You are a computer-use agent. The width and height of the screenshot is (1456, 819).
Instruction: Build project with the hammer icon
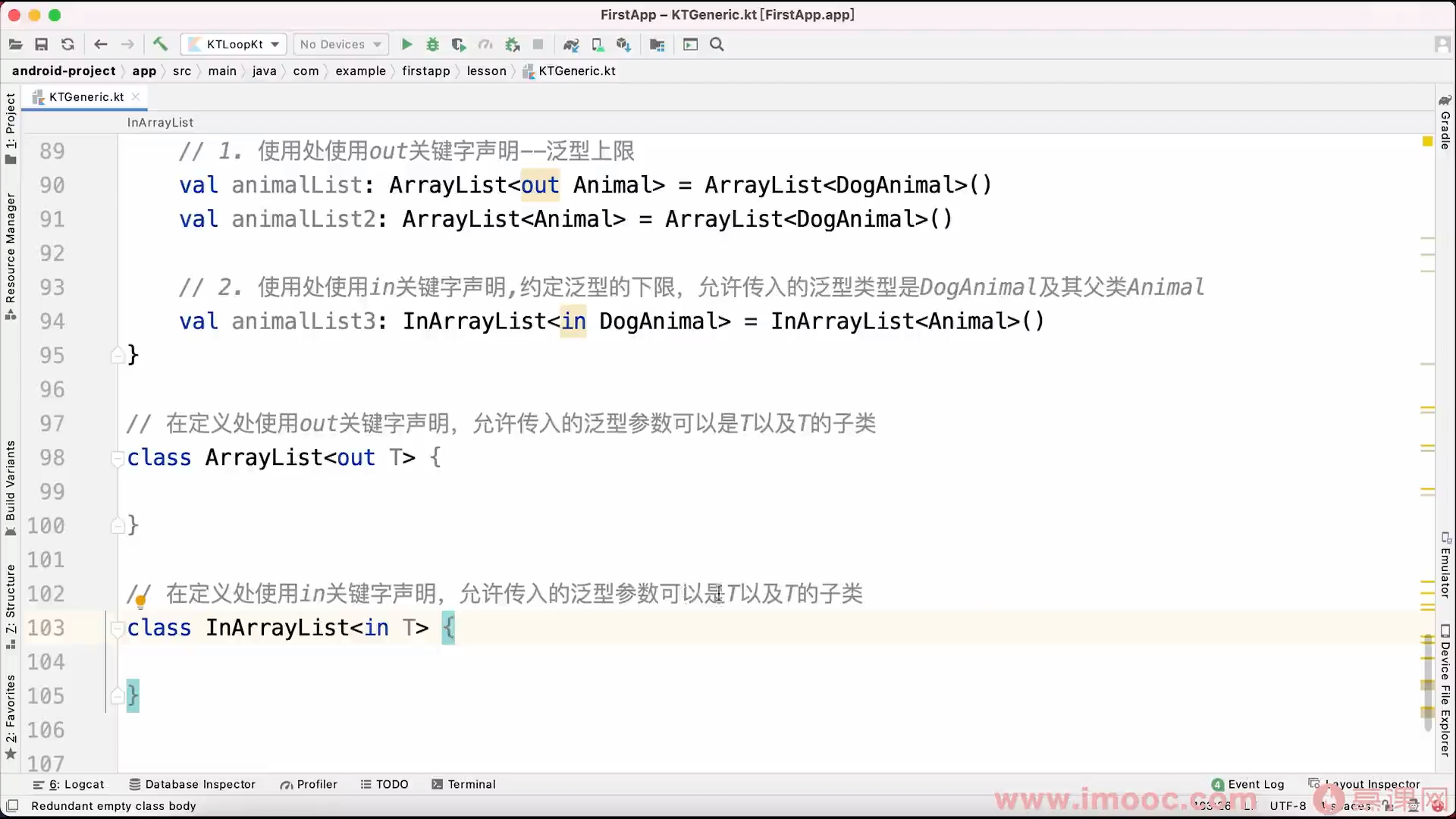pyautogui.click(x=160, y=45)
